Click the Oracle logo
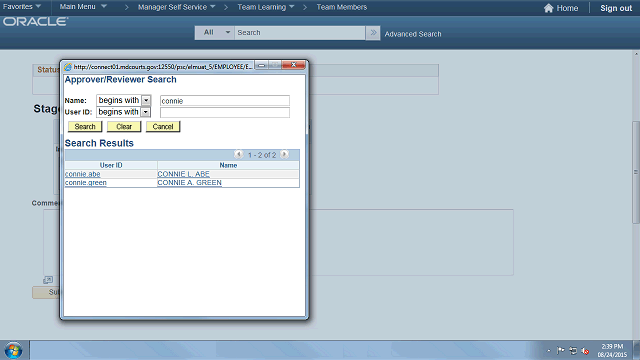This screenshot has height=360, width=640. pos(36,22)
